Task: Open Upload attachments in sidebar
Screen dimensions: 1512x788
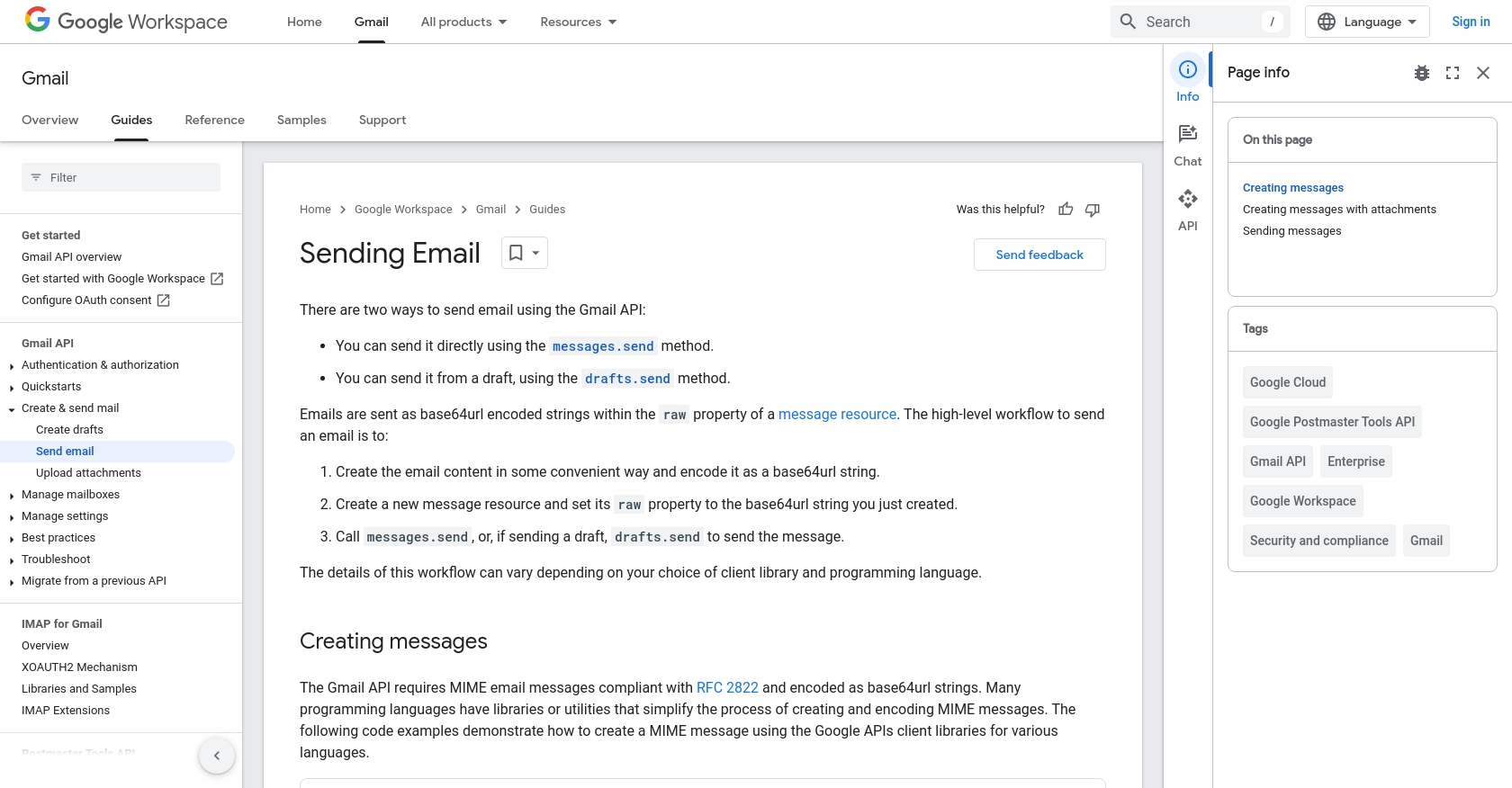Action: (x=88, y=473)
